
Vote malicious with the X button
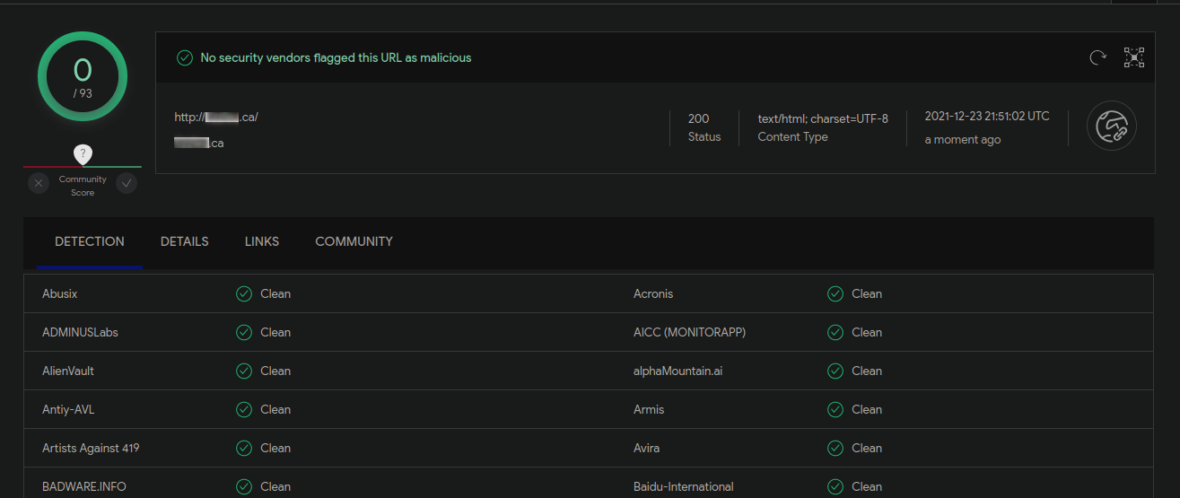click(38, 183)
